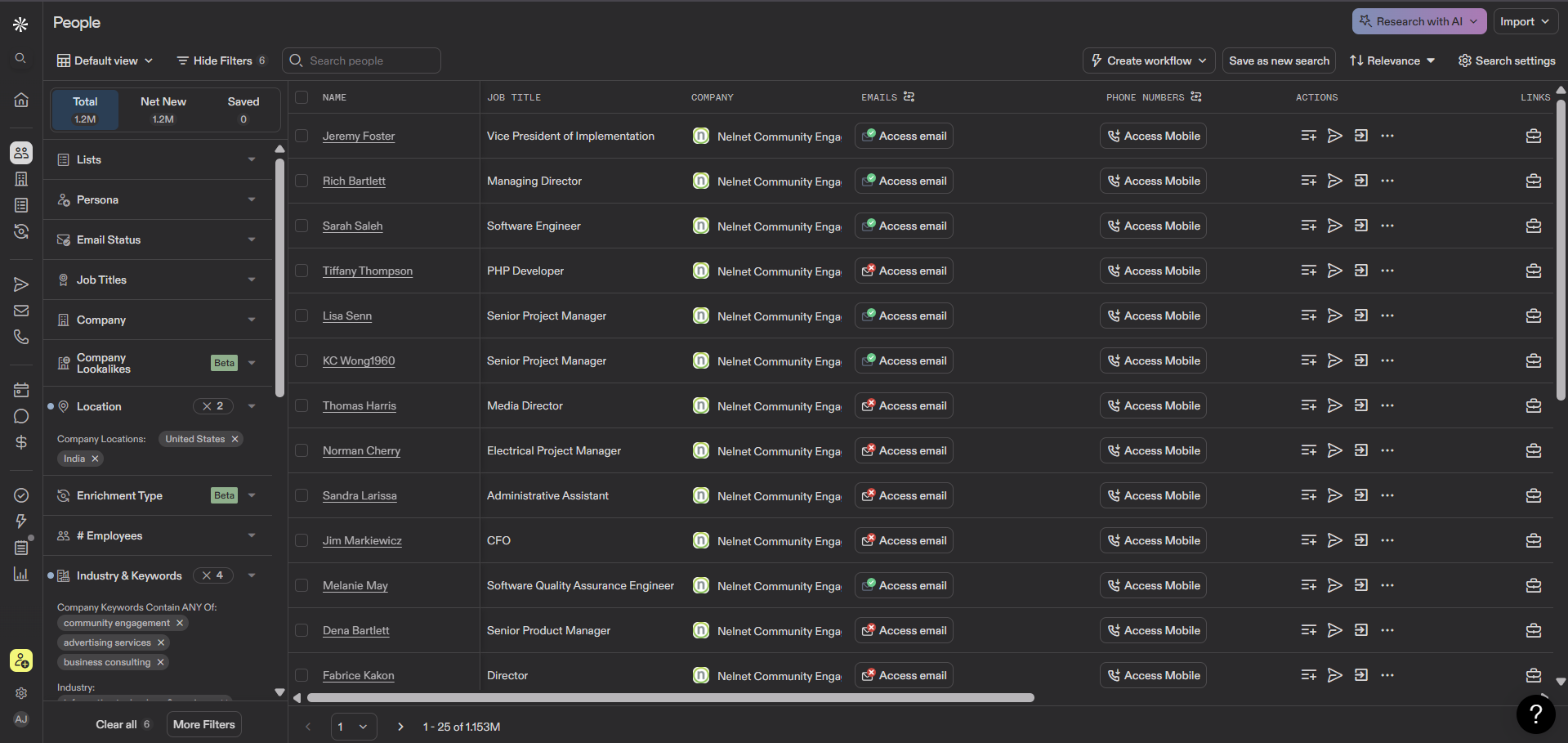Click the yellow add-user invite icon
Image resolution: width=1568 pixels, height=743 pixels.
(21, 660)
